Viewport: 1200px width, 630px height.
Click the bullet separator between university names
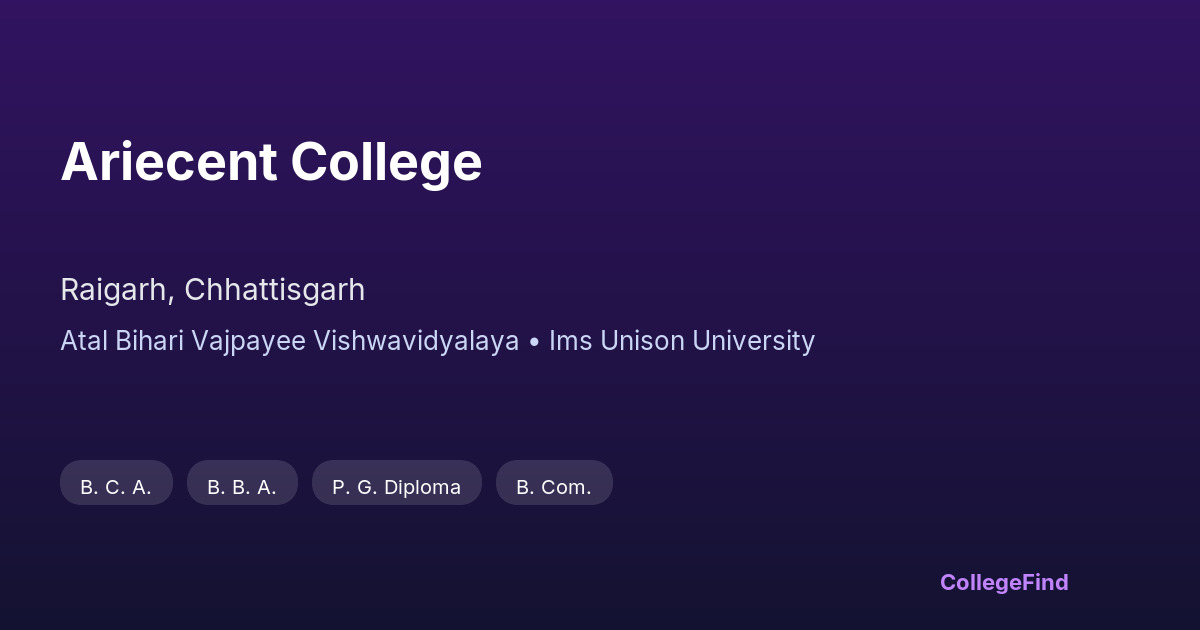tap(534, 342)
